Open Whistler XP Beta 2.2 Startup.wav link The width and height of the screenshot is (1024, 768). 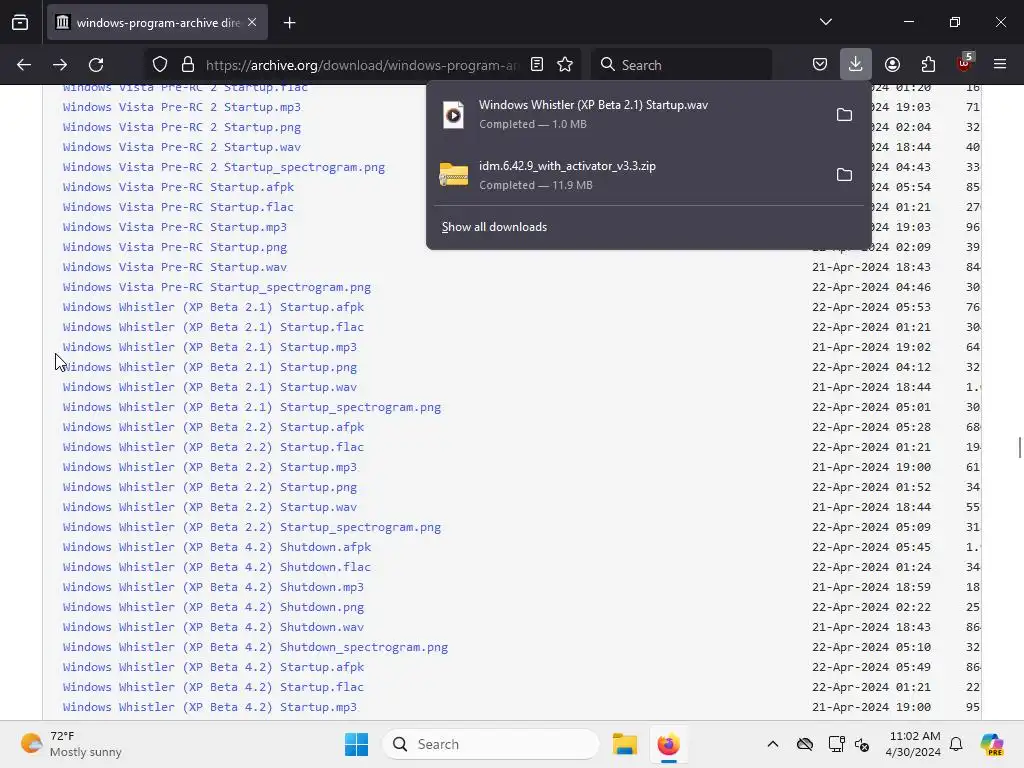[210, 507]
